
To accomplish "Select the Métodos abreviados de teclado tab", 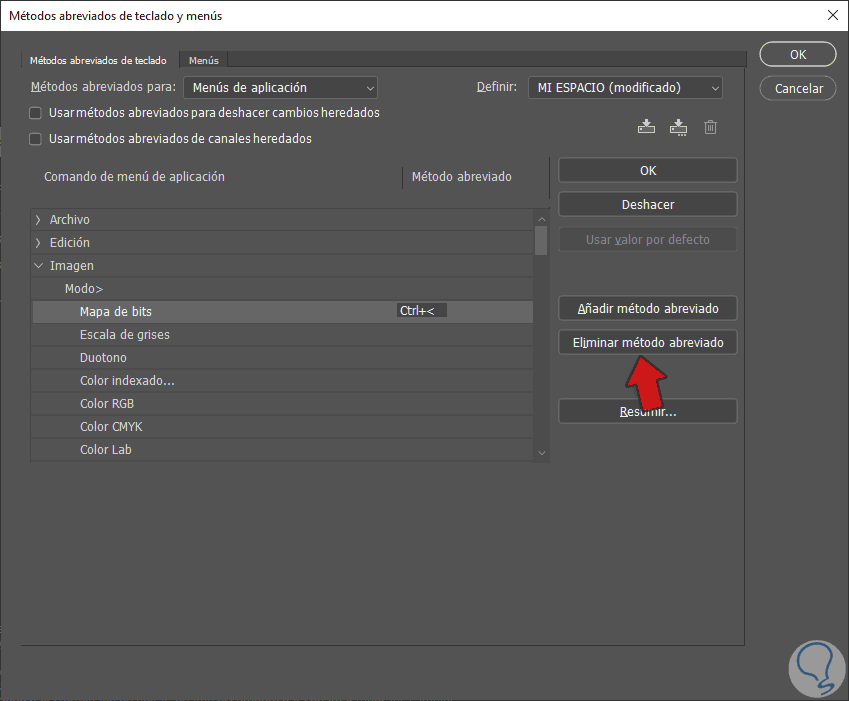I will click(x=98, y=61).
